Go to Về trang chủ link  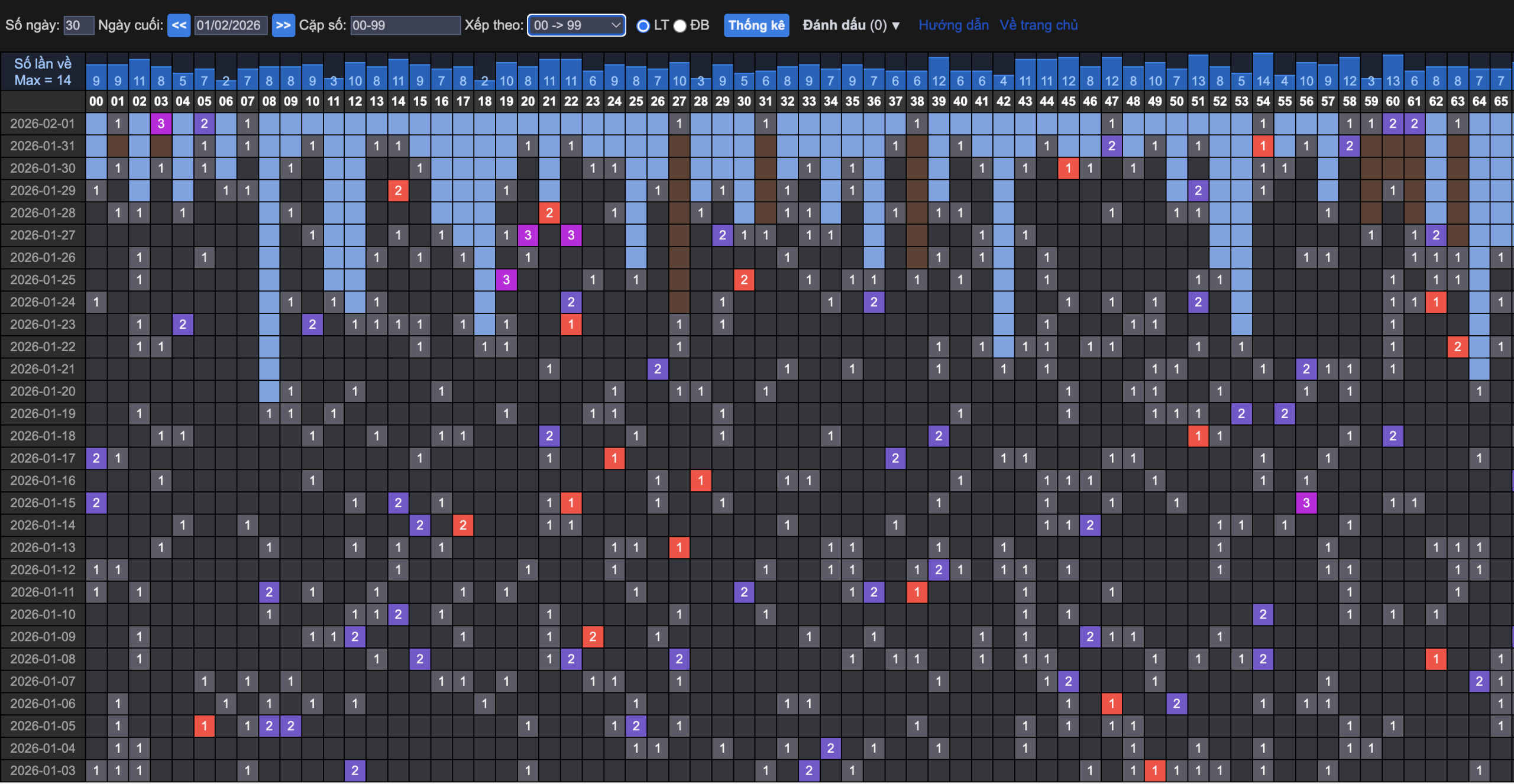coord(1039,25)
